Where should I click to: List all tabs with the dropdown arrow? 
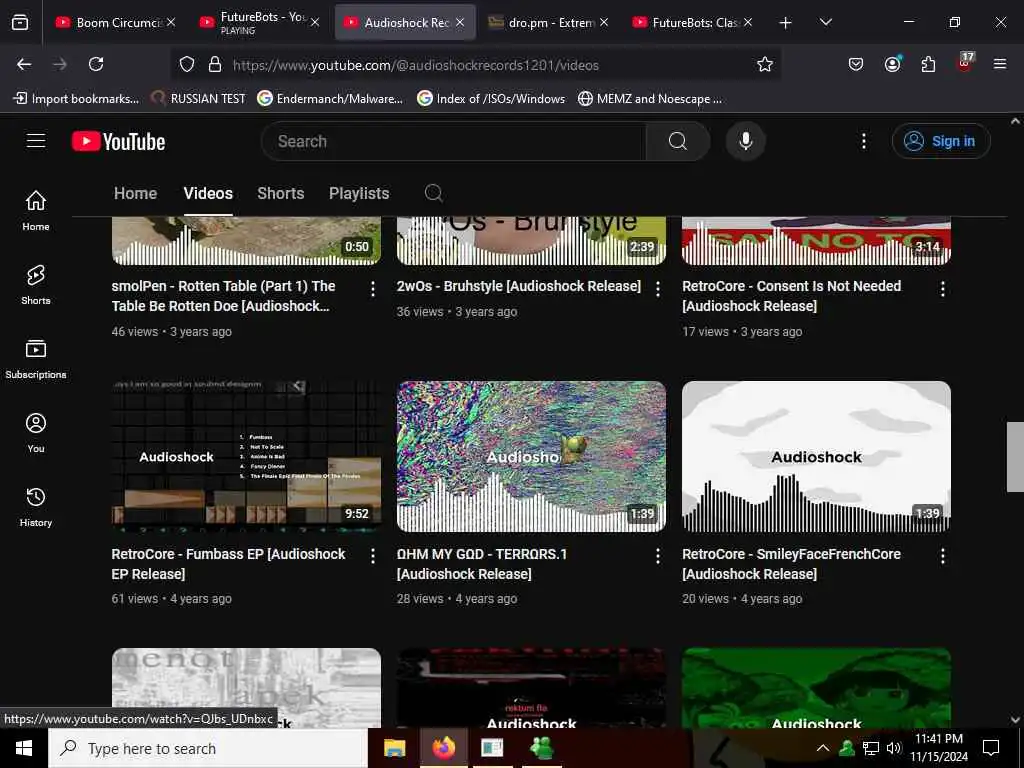pyautogui.click(x=825, y=22)
